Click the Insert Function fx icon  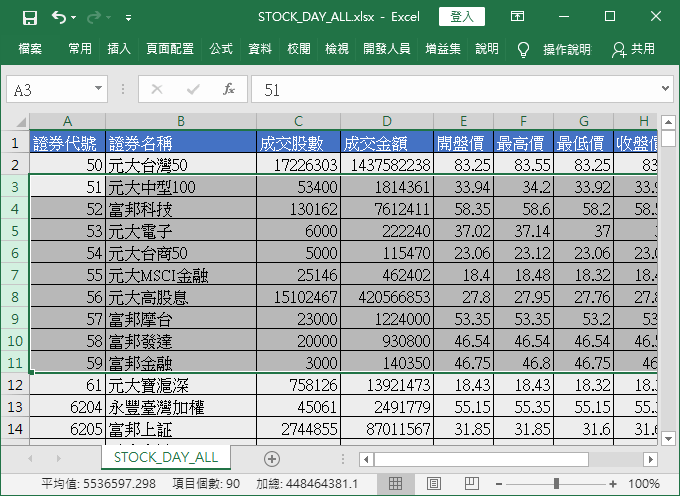pyautogui.click(x=229, y=89)
